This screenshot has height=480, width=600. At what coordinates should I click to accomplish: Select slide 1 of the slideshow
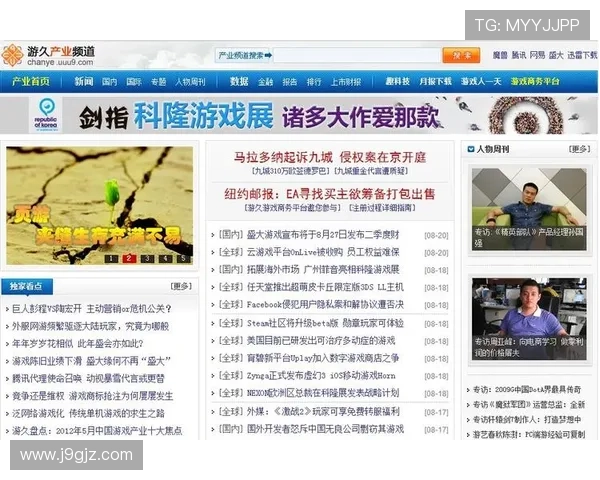pyautogui.click(x=111, y=258)
